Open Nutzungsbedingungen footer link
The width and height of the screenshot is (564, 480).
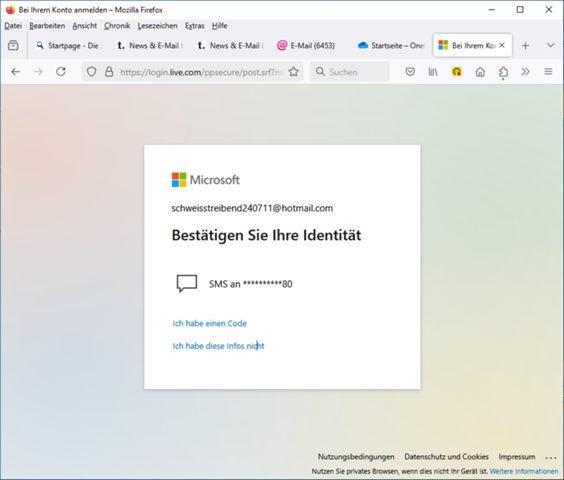coord(356,457)
